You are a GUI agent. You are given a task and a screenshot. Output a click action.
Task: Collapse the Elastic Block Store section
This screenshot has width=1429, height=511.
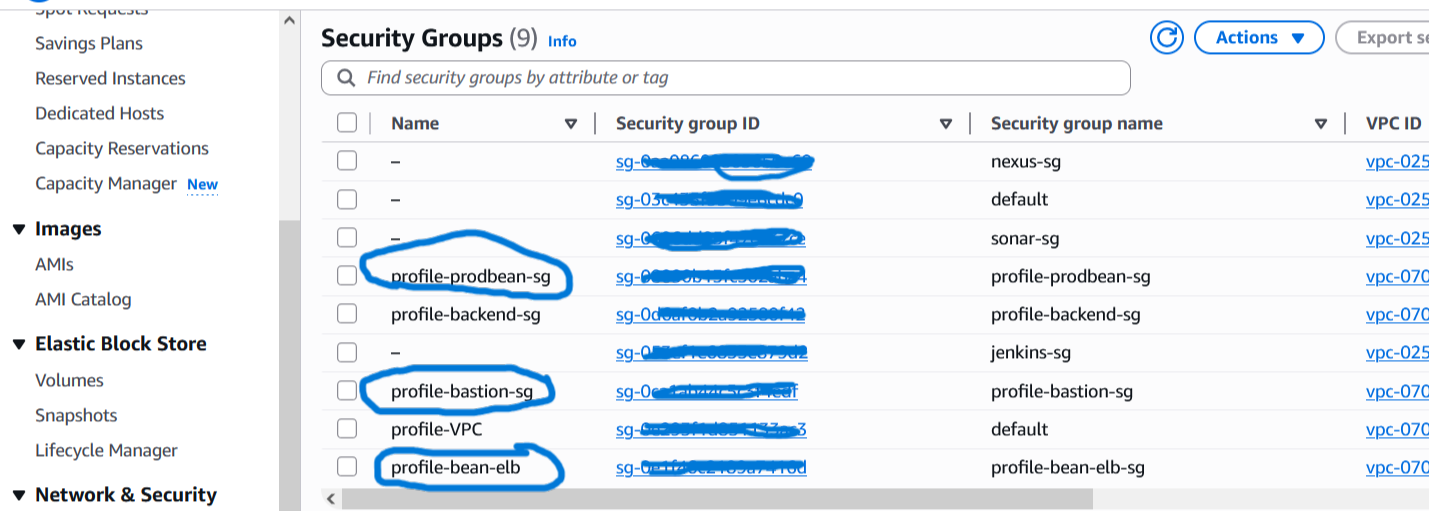pyautogui.click(x=18, y=345)
